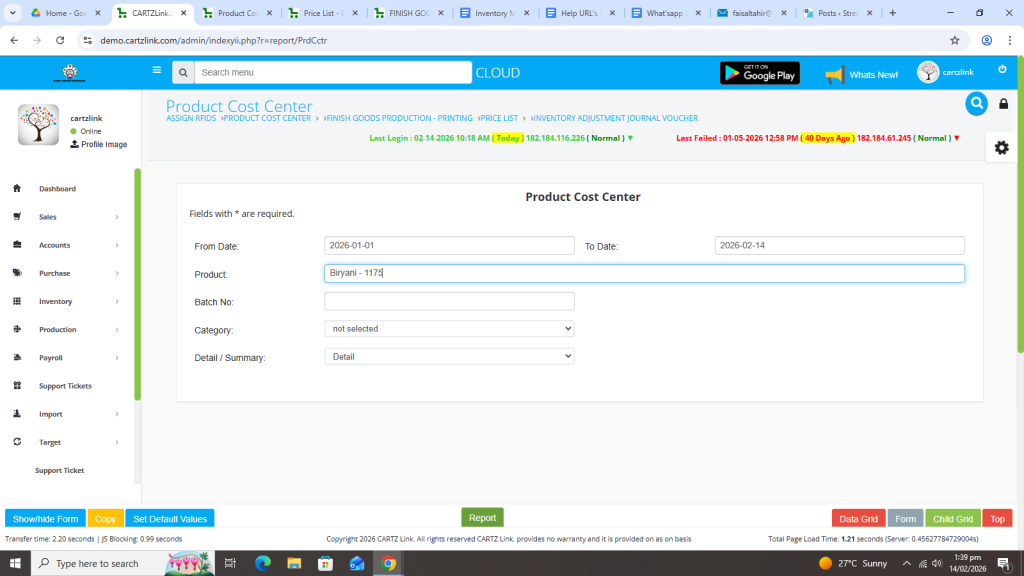This screenshot has width=1024, height=576.
Task: Click the Whats New megaphone icon
Action: (x=834, y=74)
